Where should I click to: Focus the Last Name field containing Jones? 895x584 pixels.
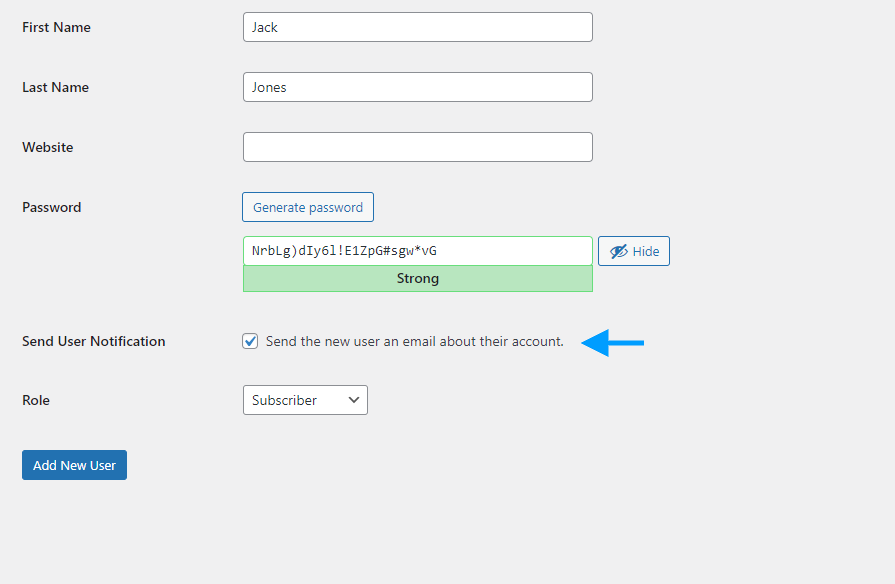point(418,87)
